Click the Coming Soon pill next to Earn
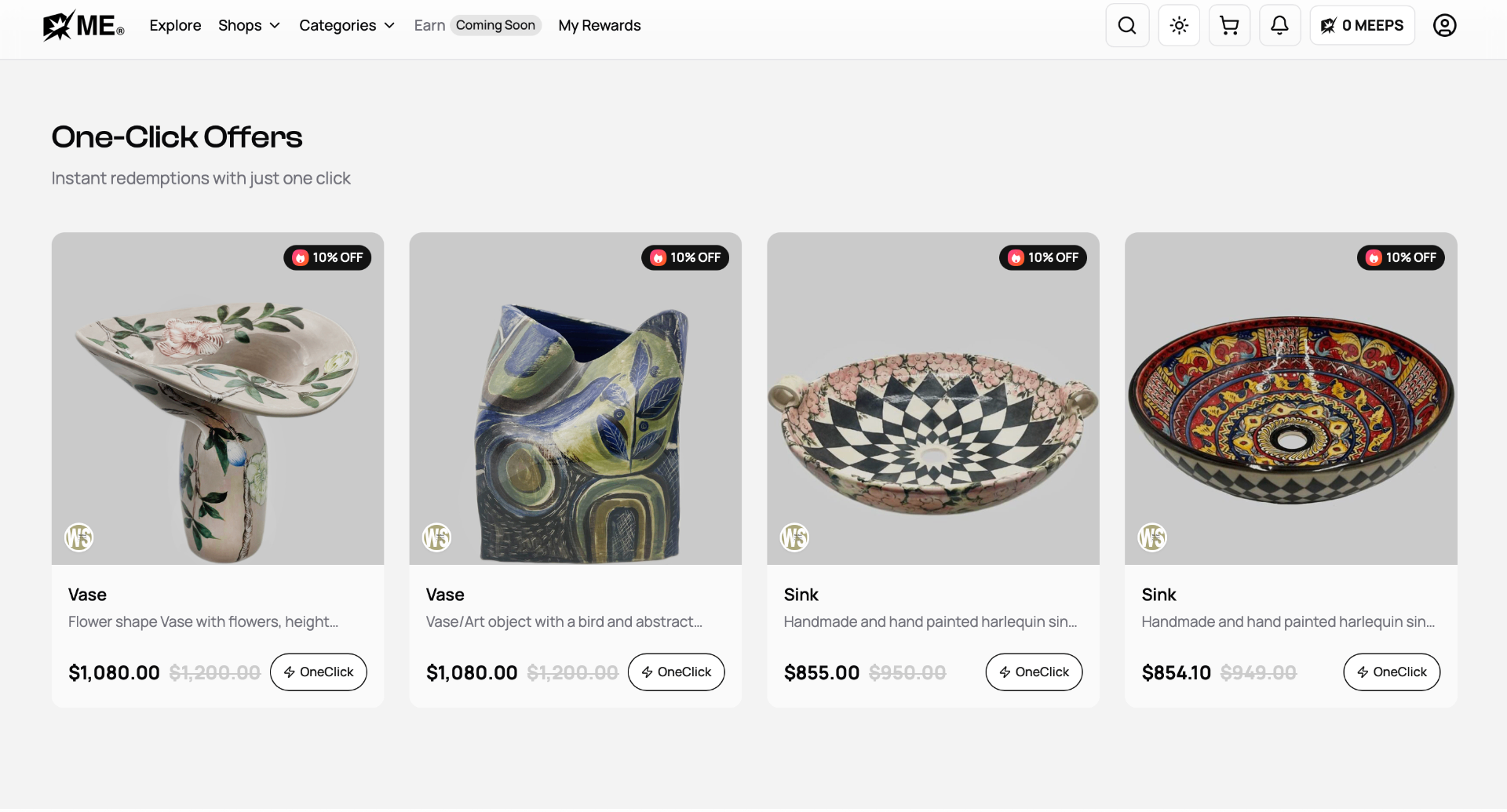The image size is (1507, 812). (x=495, y=25)
